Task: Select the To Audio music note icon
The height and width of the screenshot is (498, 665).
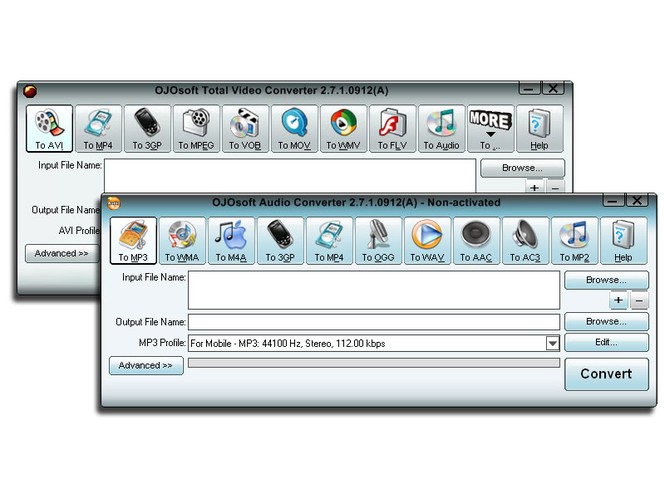Action: pos(441,129)
